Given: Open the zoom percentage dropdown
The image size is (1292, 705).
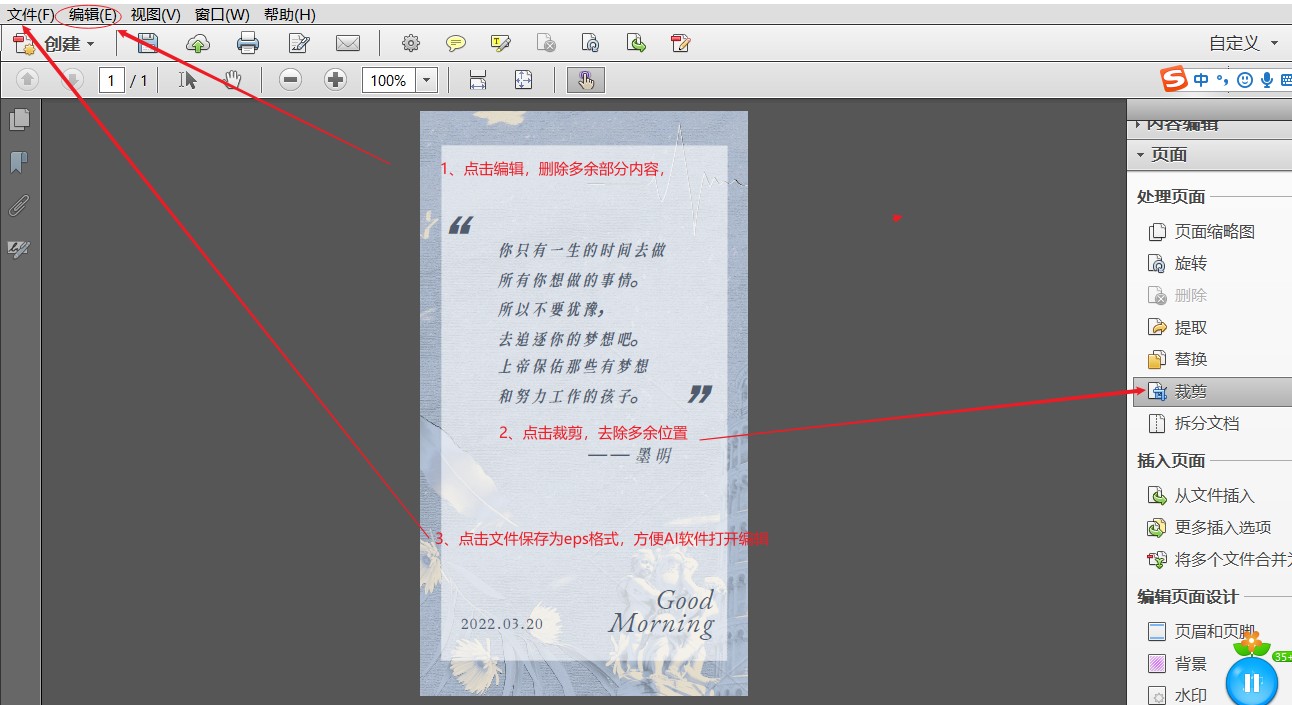Looking at the screenshot, I should coord(427,80).
